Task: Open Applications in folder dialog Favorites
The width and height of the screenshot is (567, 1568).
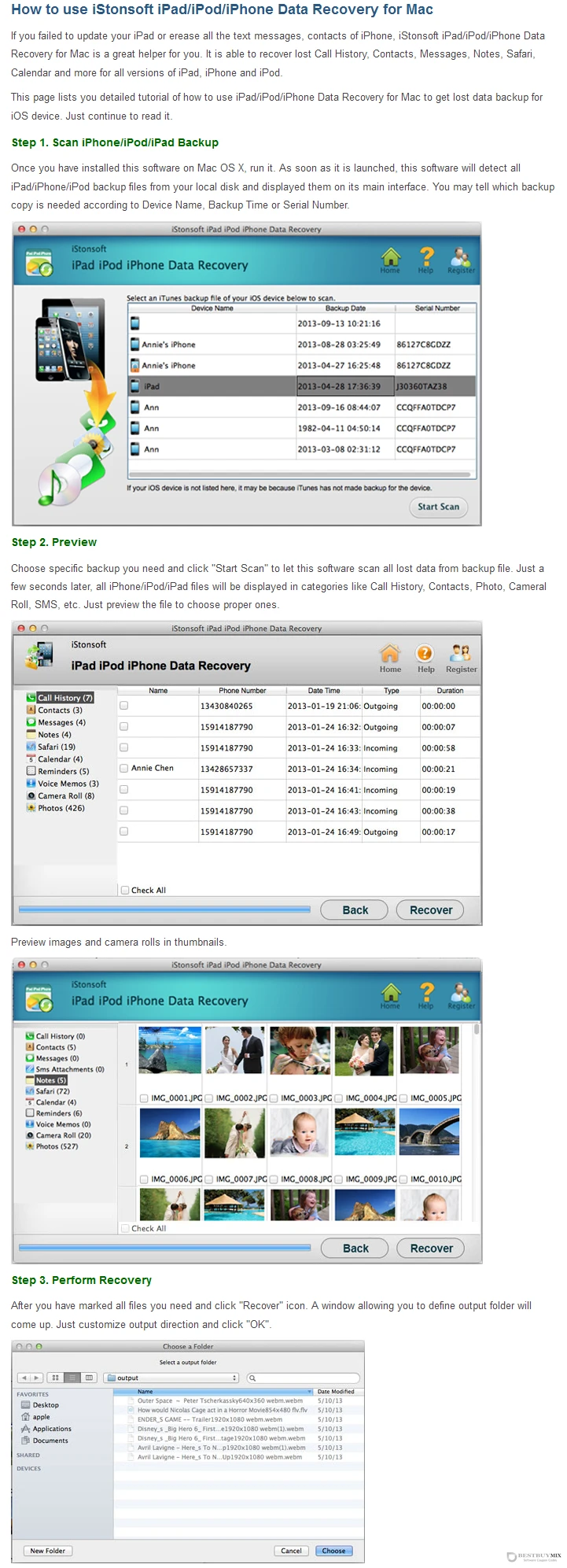Action: [x=46, y=1429]
